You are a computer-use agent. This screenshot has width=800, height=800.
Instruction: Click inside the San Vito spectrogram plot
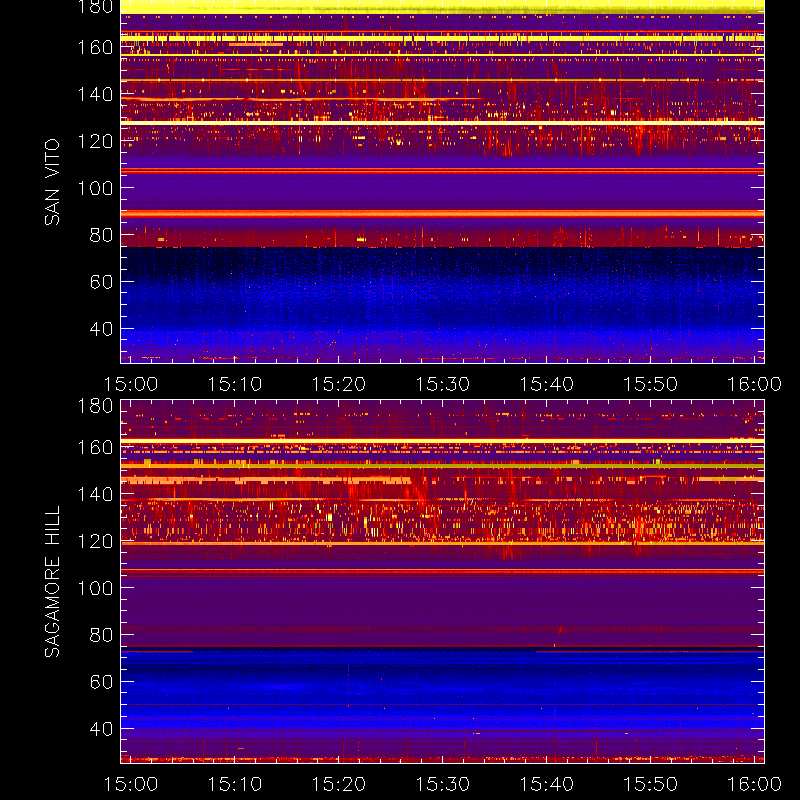pyautogui.click(x=442, y=182)
